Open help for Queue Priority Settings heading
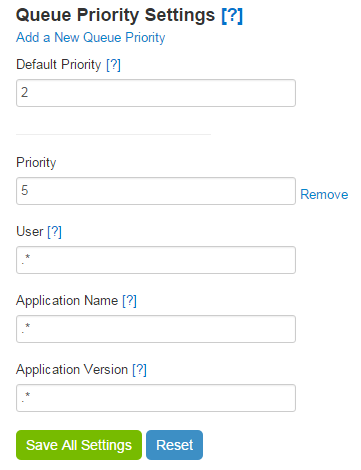361x470 pixels. tap(232, 15)
